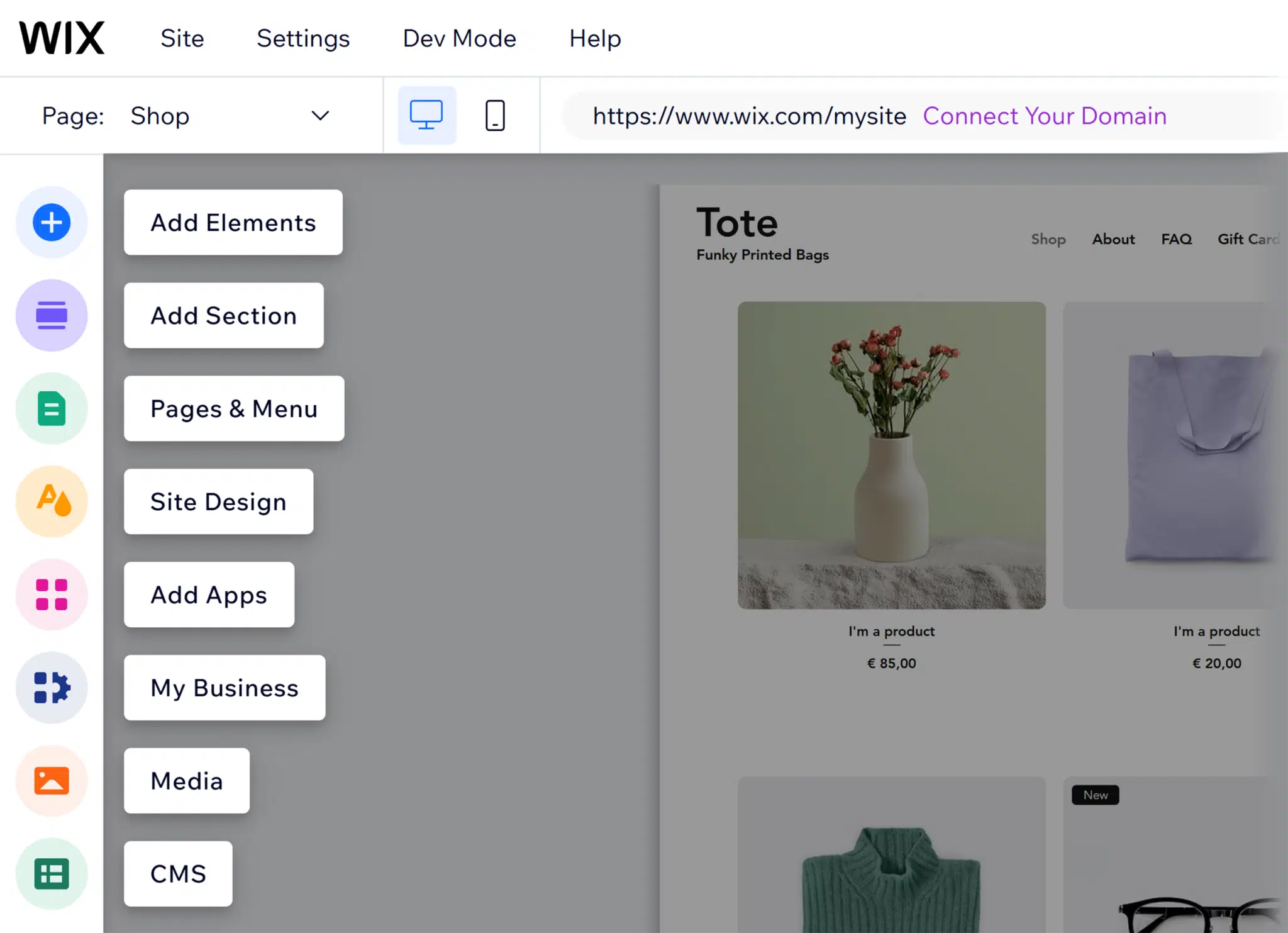Viewport: 1288px width, 933px height.
Task: Click the CMS label
Action: pos(178,874)
